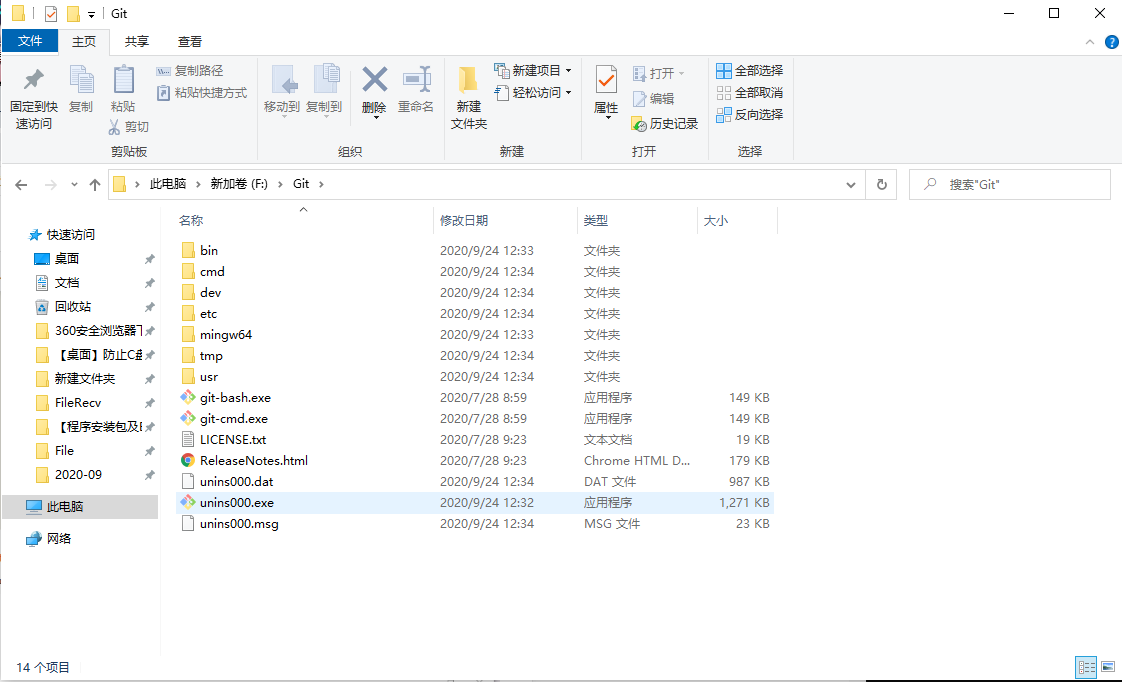Viewport: 1122px width, 682px height.
Task: Click the Pin to Quick access icon
Action: click(33, 80)
